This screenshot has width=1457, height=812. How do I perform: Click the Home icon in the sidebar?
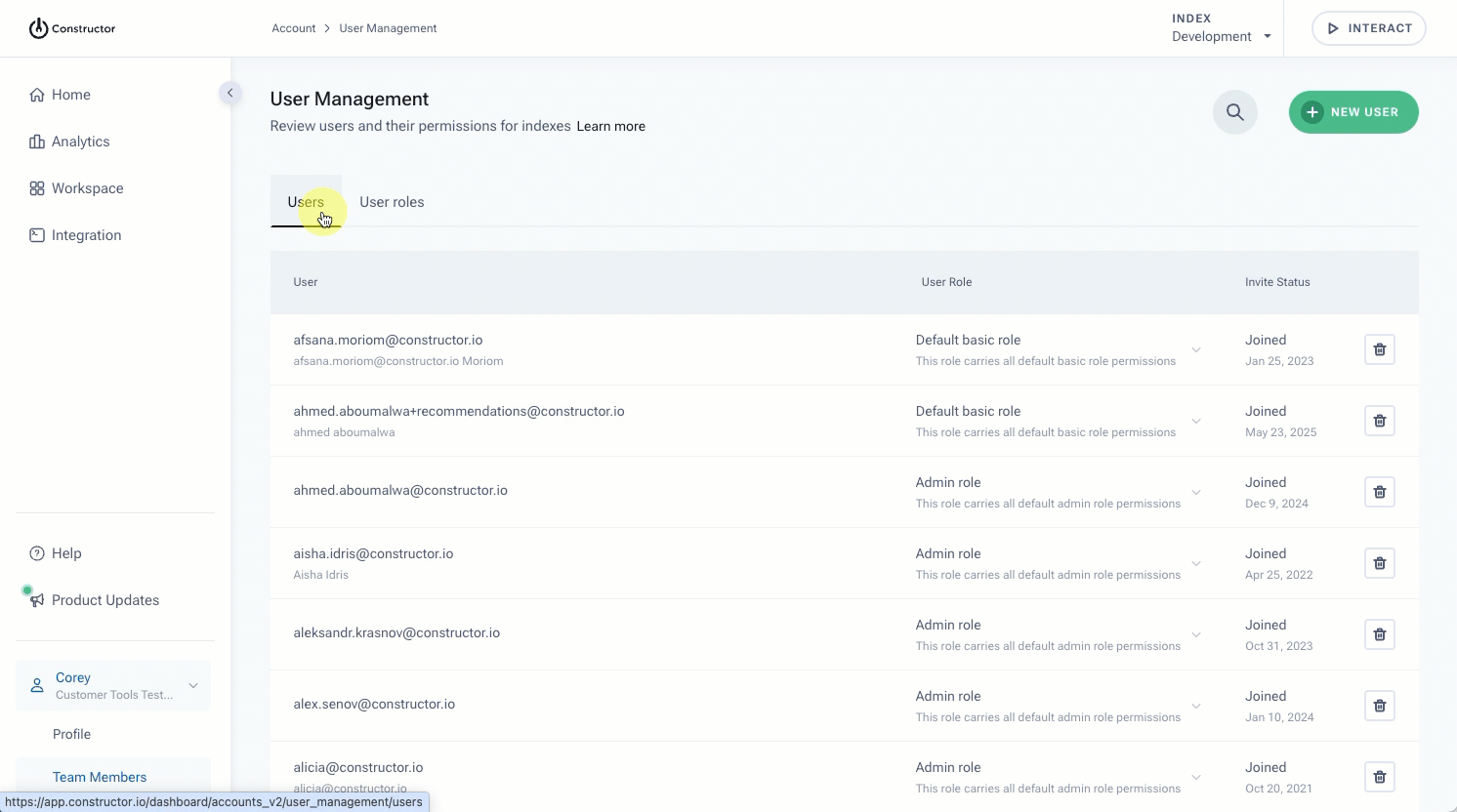37,95
